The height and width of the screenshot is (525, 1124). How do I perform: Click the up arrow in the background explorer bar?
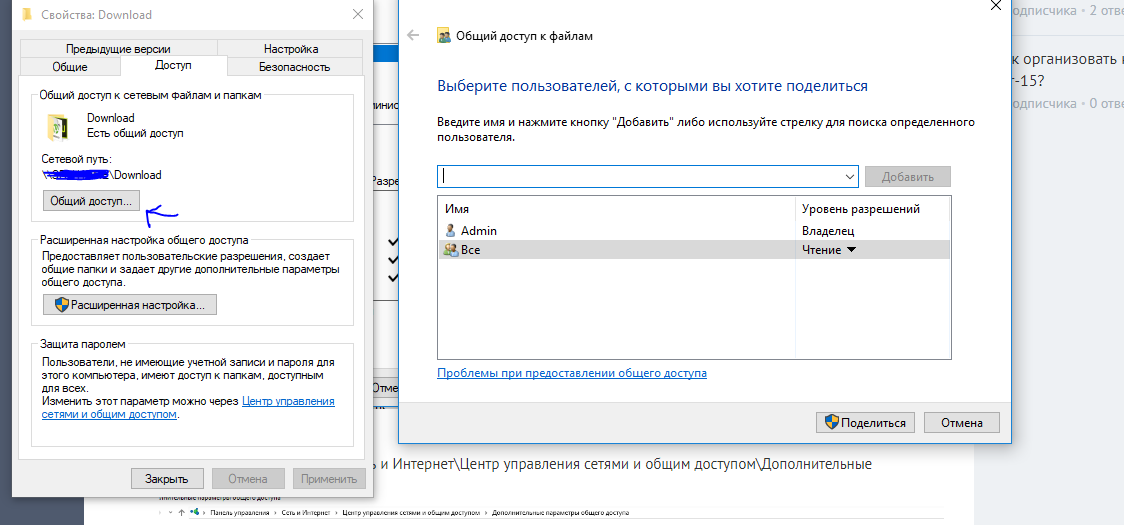179,514
